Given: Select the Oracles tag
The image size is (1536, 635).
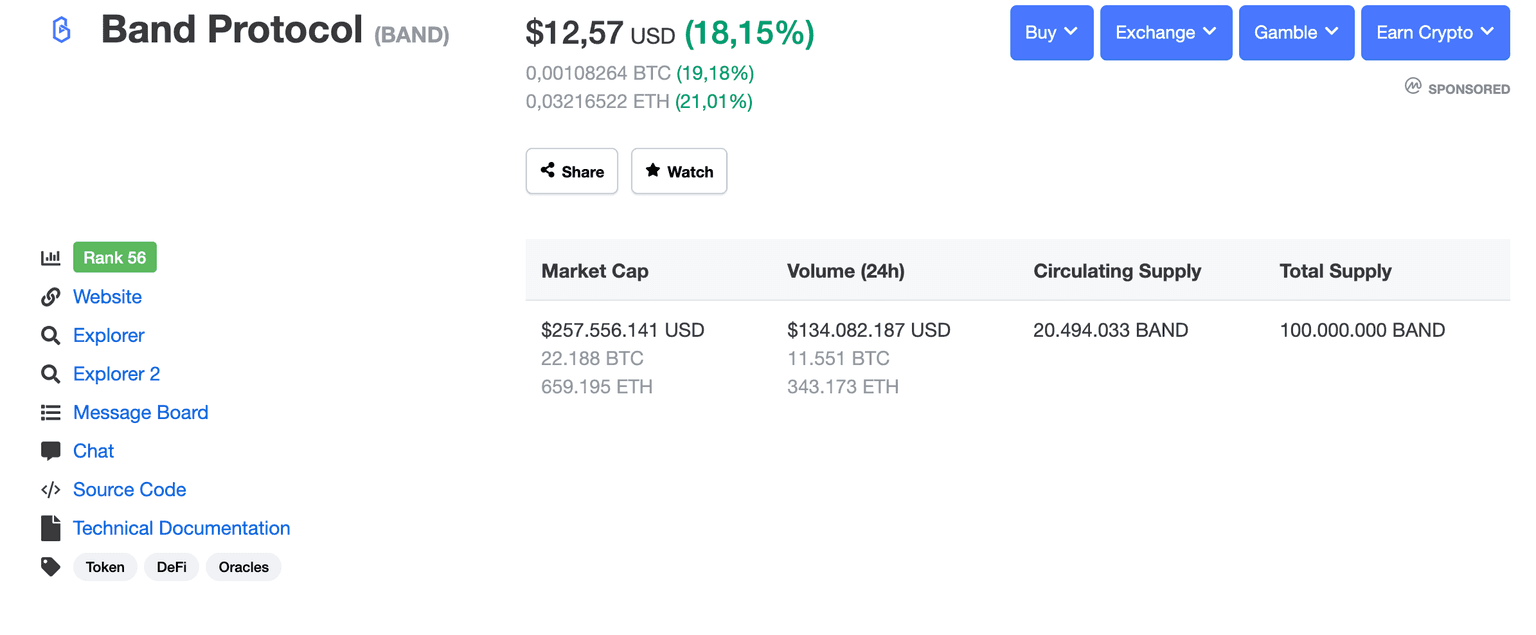Looking at the screenshot, I should (244, 567).
